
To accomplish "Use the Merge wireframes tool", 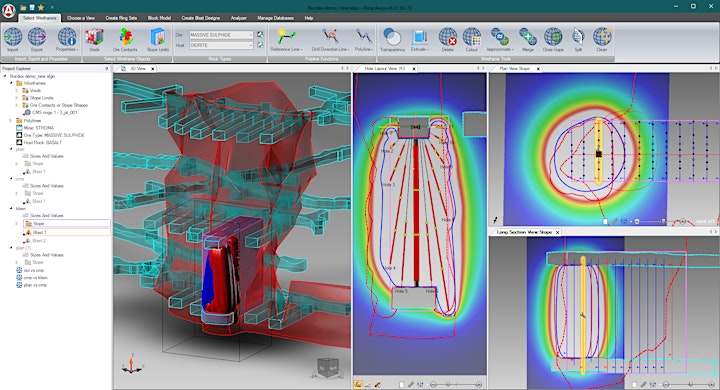I will coord(528,39).
